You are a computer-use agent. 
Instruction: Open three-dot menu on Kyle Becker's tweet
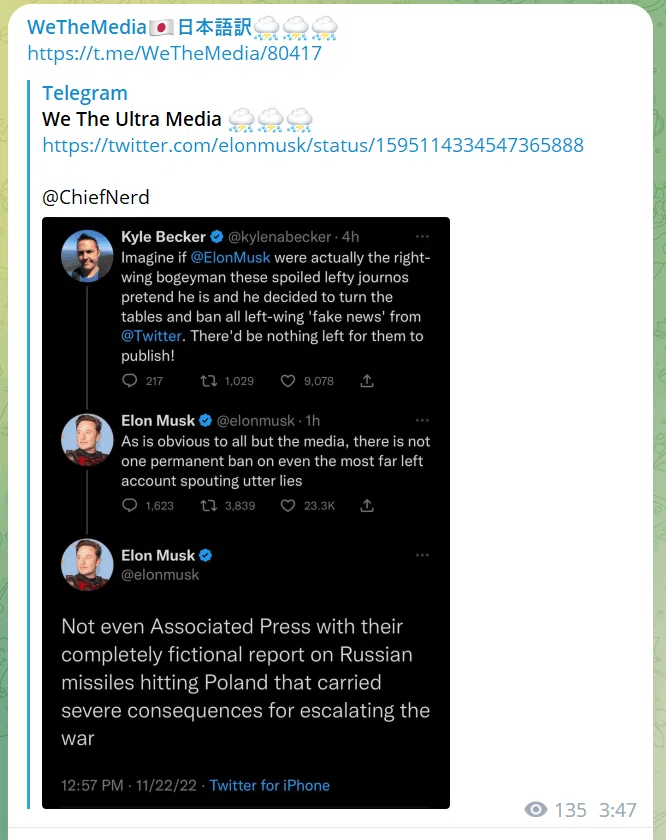[422, 236]
